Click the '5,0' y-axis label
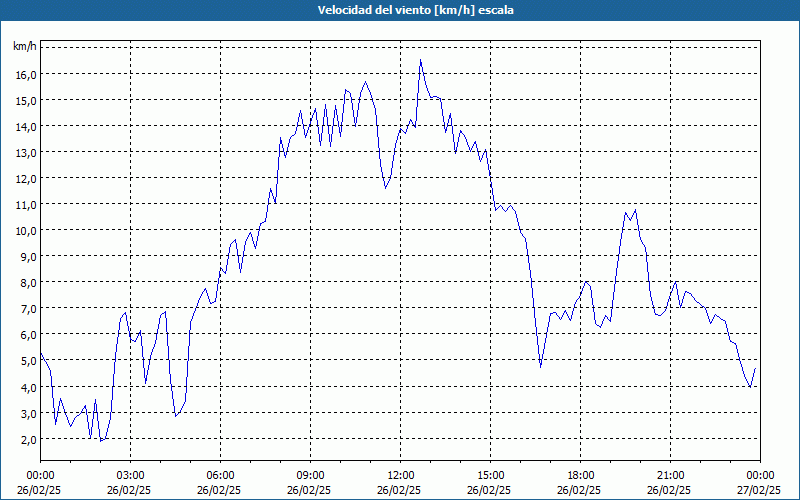800x500 pixels. coord(29,361)
